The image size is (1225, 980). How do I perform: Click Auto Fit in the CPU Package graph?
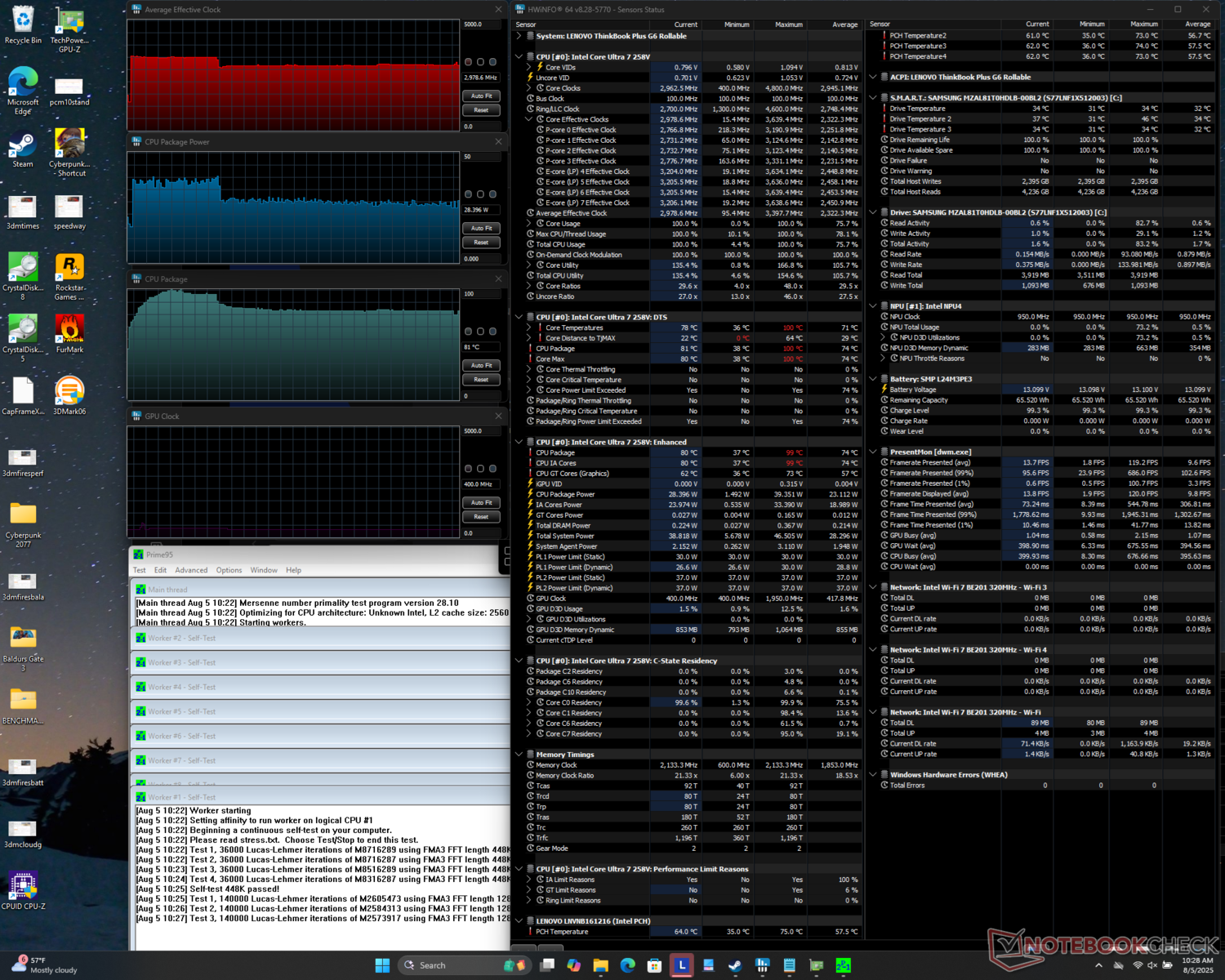[481, 365]
